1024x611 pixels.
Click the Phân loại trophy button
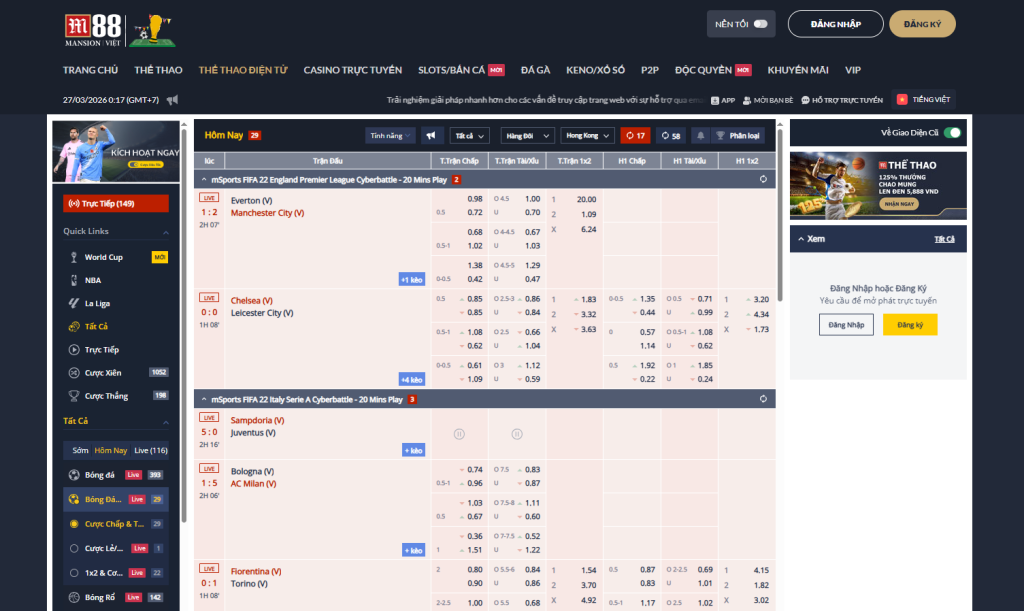(738, 136)
